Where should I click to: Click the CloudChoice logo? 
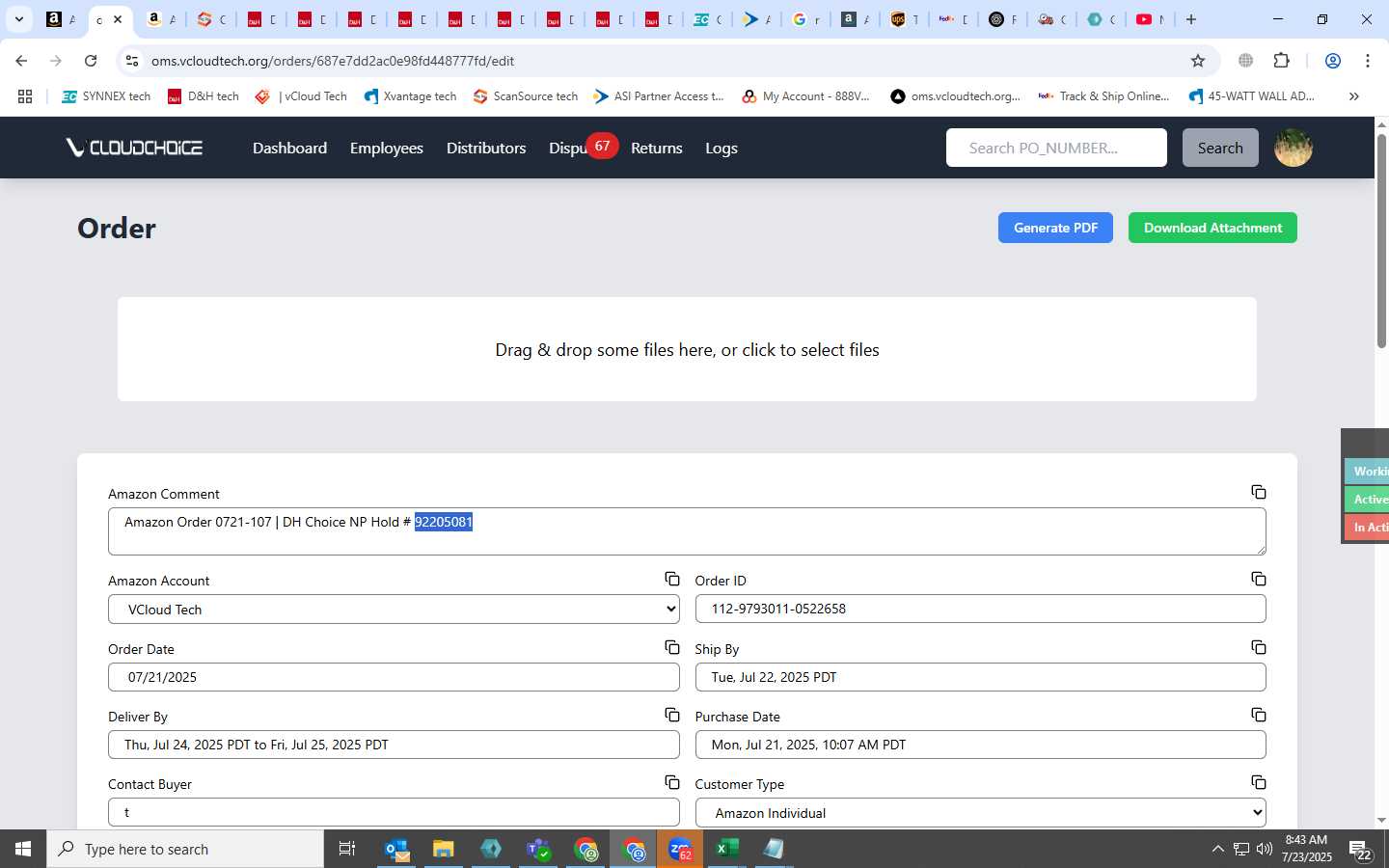point(134,148)
